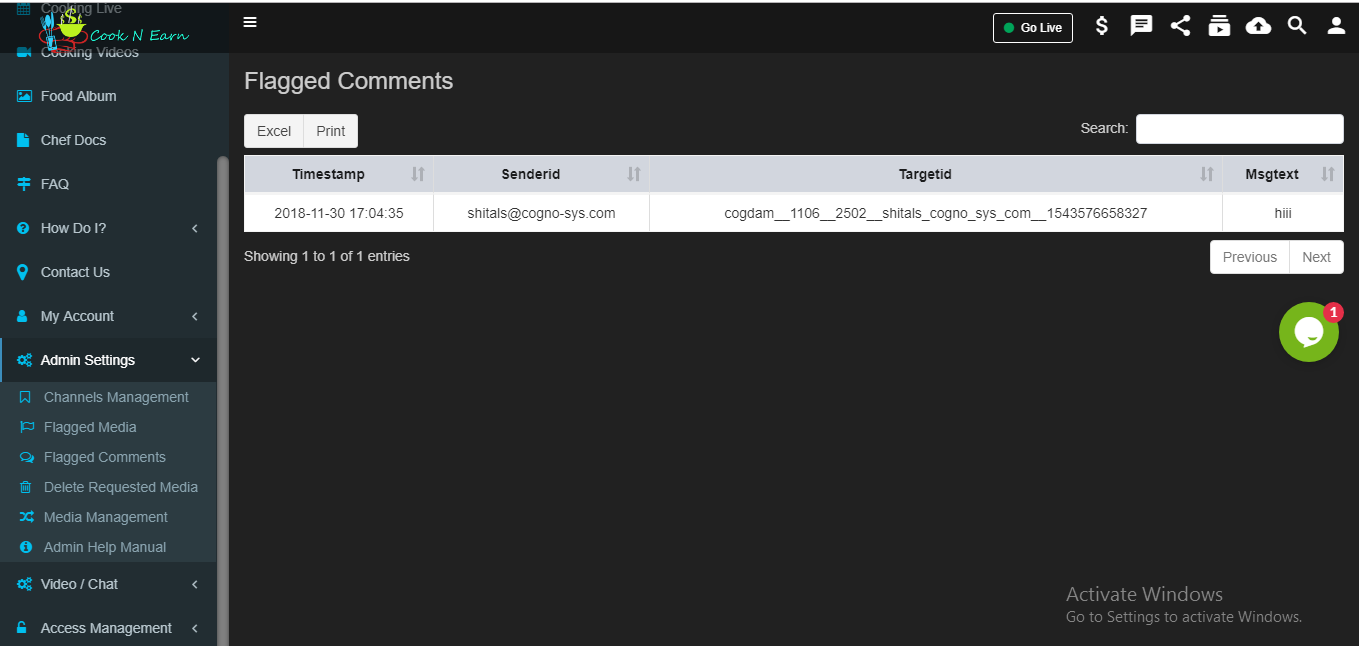
Task: Sort table by Msgtext arrows
Action: coord(1327,174)
